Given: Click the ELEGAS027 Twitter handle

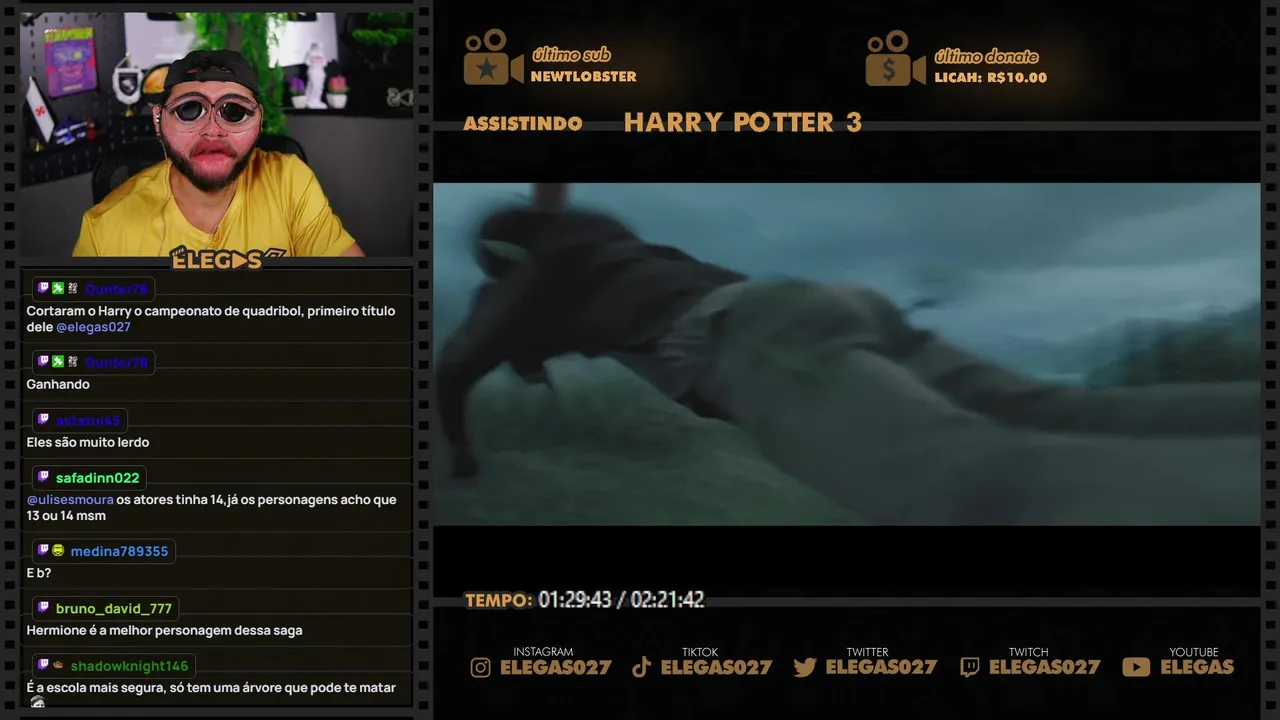Looking at the screenshot, I should (x=881, y=667).
